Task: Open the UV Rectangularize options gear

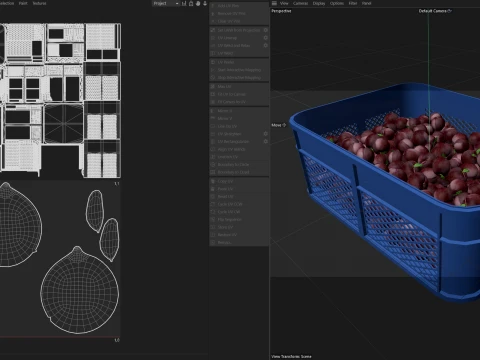Action: [266, 141]
